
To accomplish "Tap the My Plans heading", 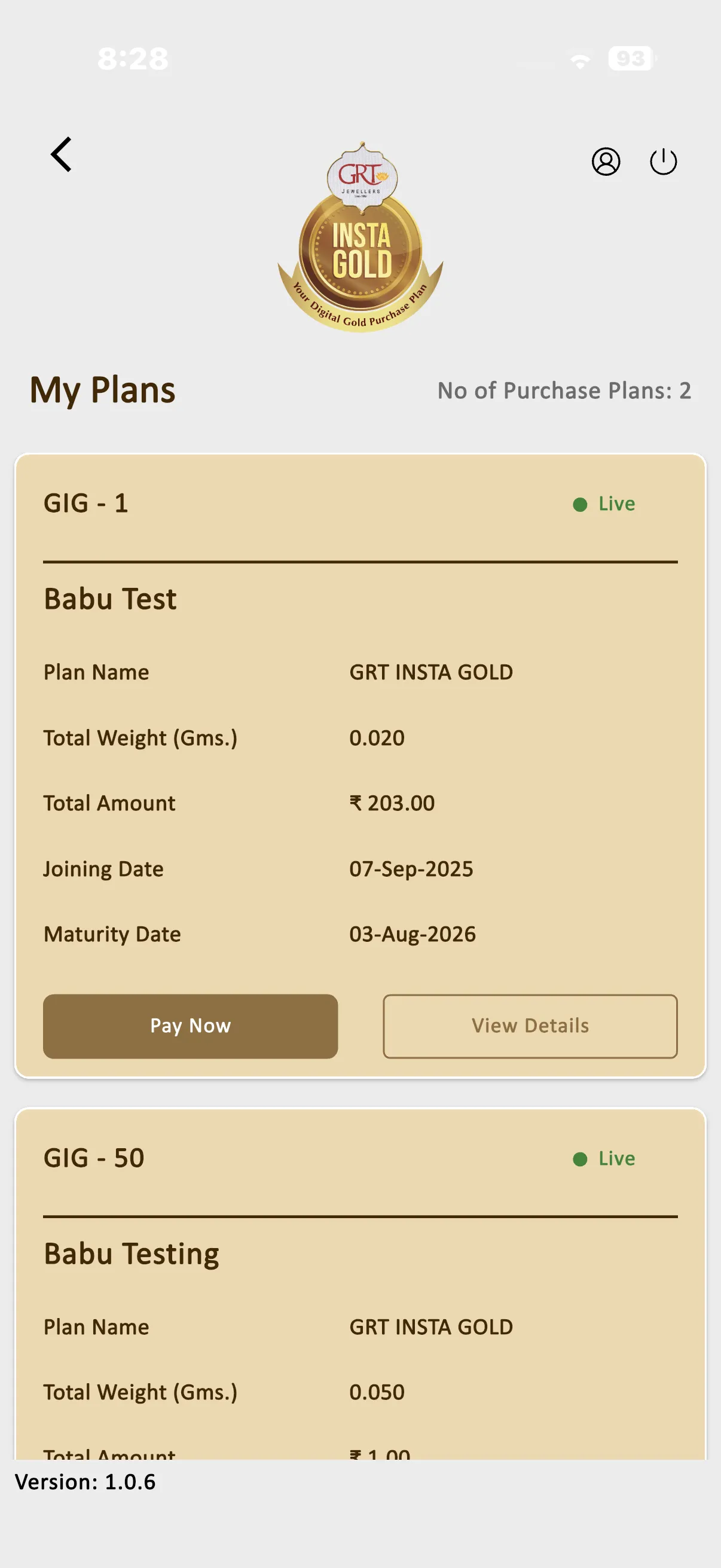I will 102,390.
